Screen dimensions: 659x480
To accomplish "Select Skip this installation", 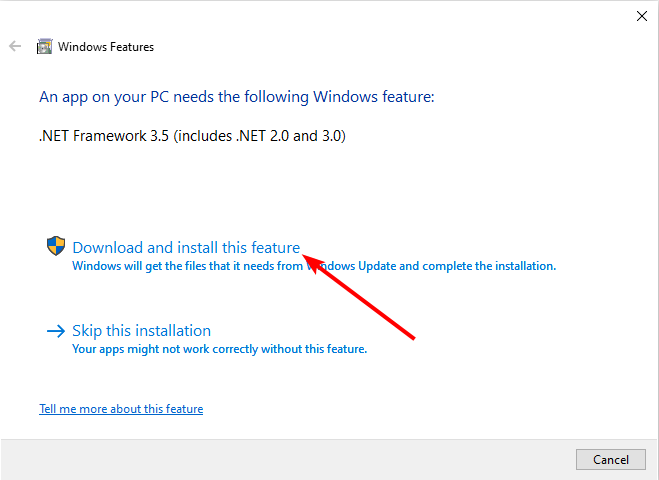I will click(x=141, y=331).
